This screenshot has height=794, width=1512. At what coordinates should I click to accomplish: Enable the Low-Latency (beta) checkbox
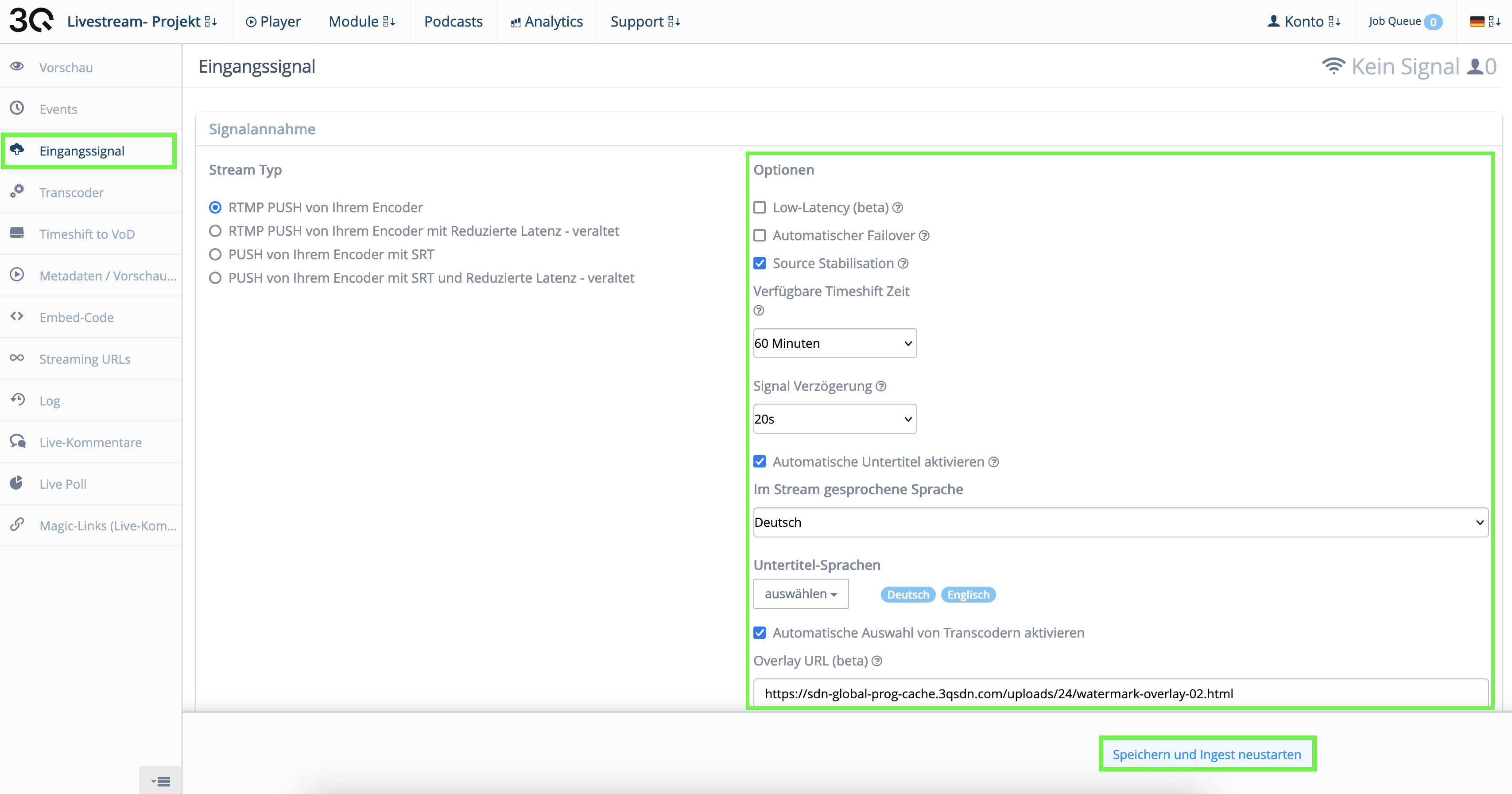click(760, 207)
